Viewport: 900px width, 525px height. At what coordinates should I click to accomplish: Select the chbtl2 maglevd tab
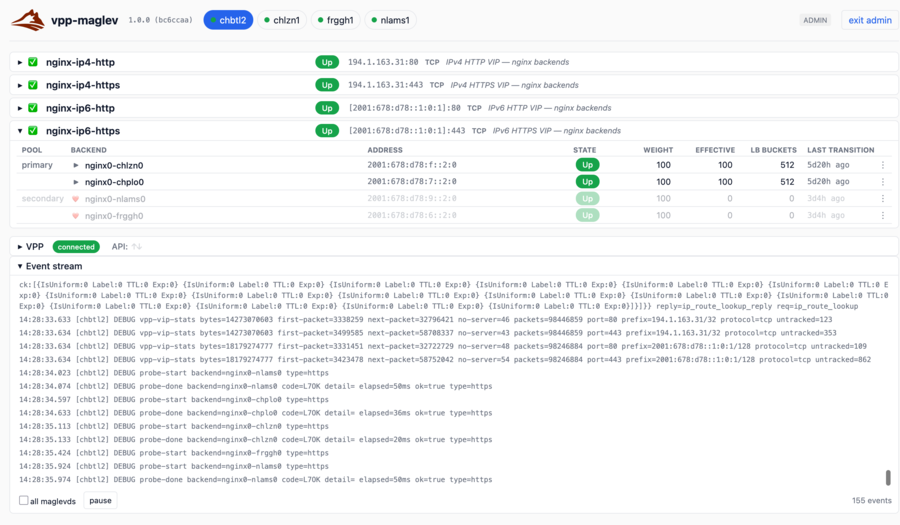point(228,20)
